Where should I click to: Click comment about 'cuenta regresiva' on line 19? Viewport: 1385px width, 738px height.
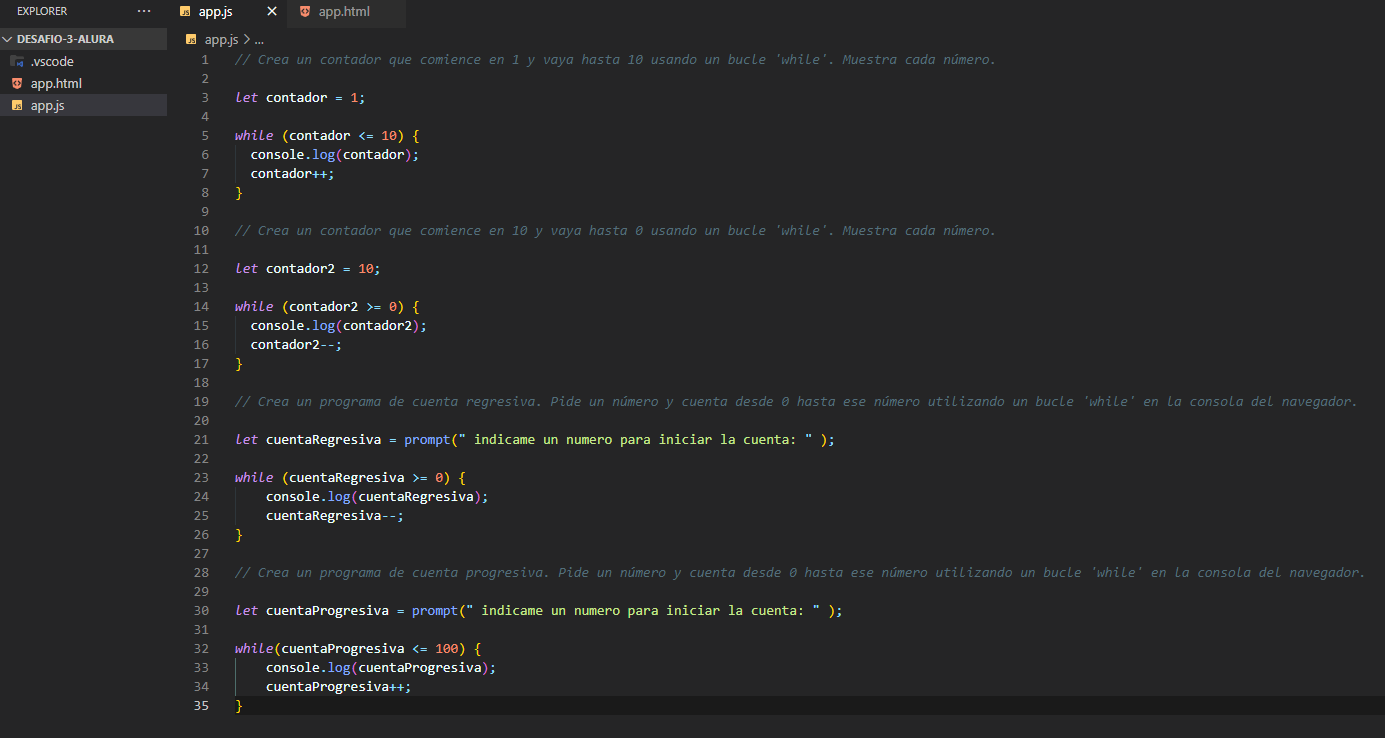(796, 402)
